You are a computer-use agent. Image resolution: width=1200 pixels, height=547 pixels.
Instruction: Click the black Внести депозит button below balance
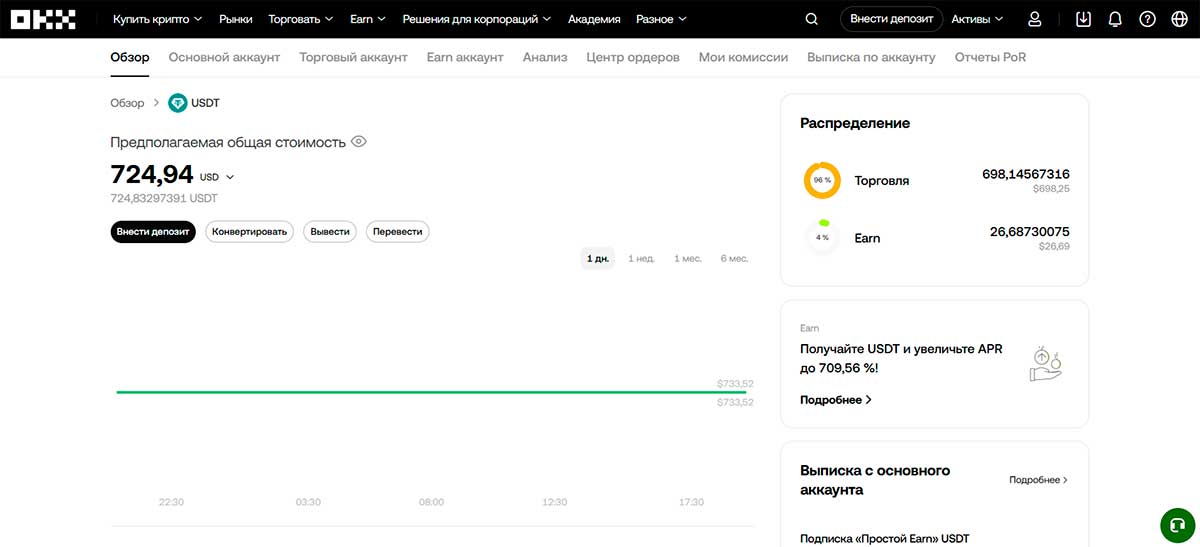153,231
